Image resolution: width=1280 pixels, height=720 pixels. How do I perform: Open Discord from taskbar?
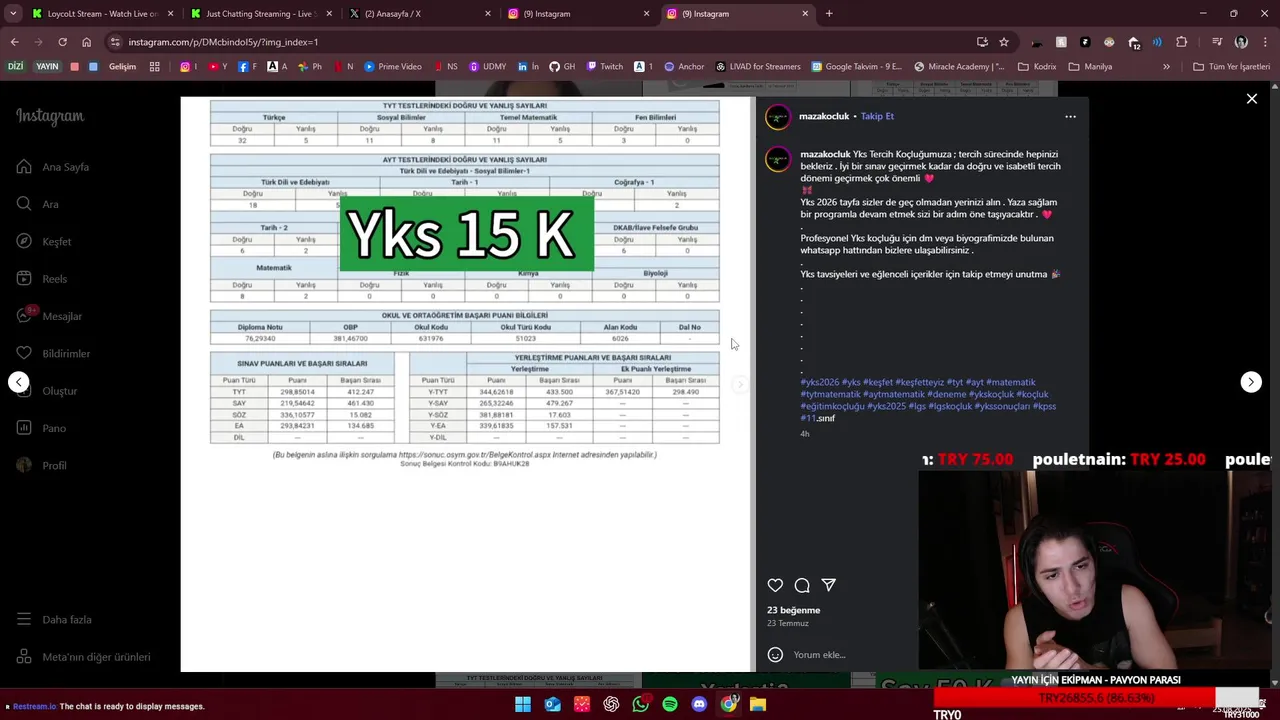699,704
